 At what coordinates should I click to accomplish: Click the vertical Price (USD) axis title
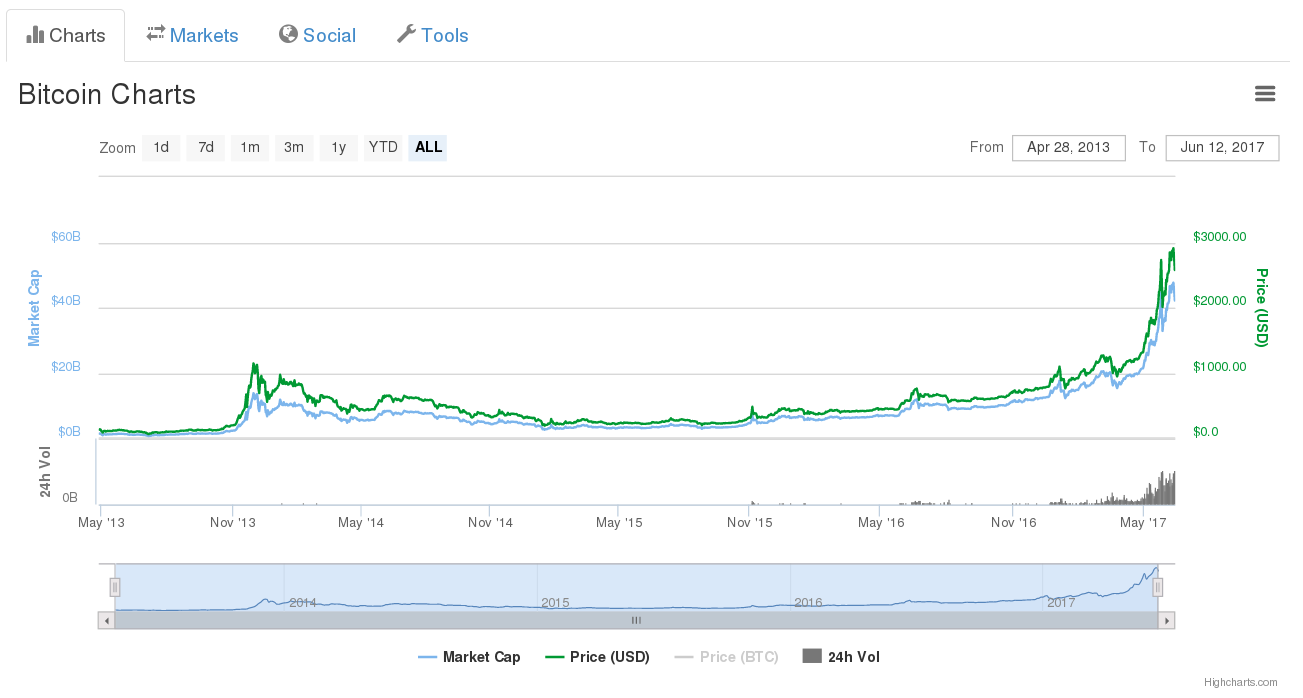pyautogui.click(x=1261, y=308)
